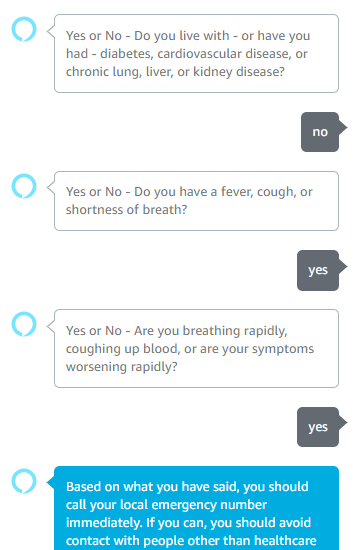The image size is (360, 550).
Task: Select the text "Are you breathing rapidly,"
Action: pos(211,331)
